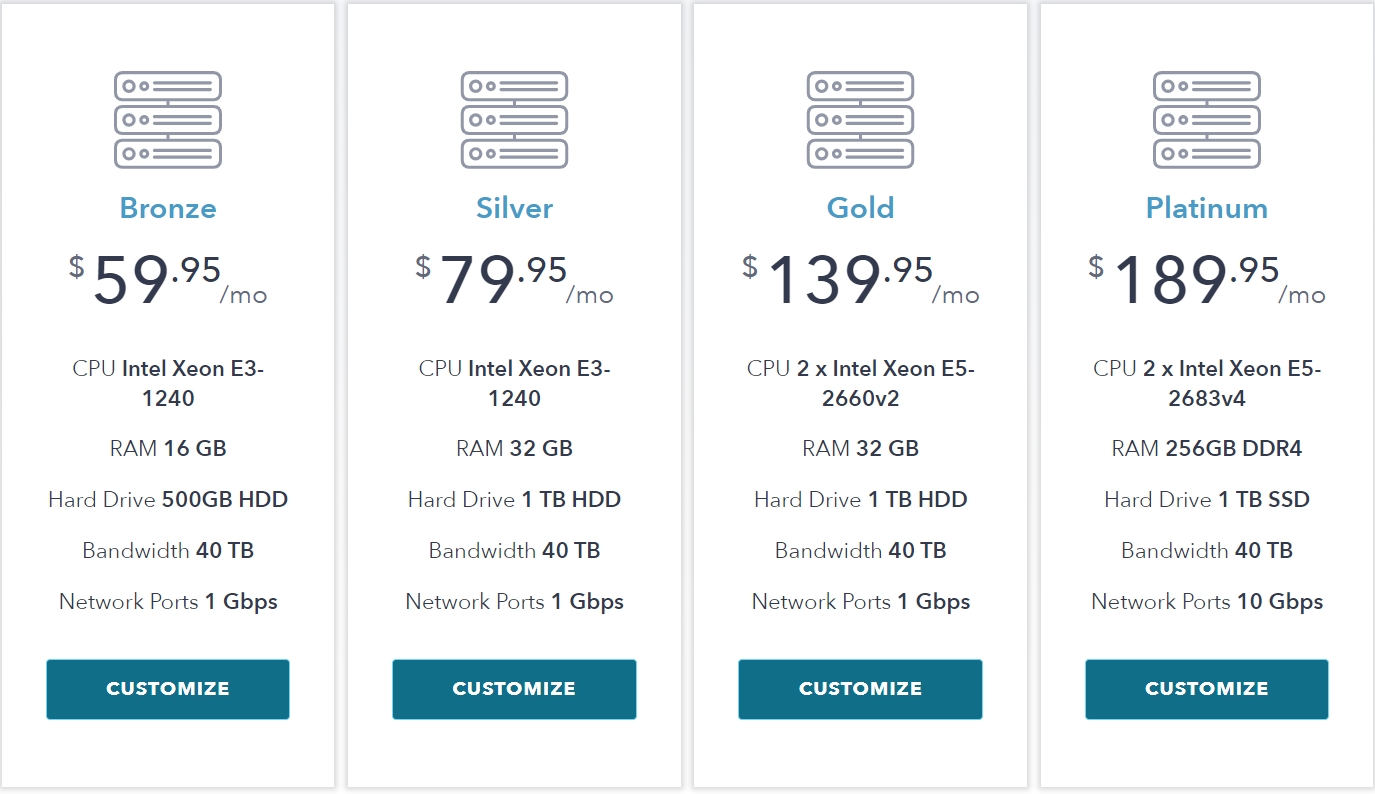The width and height of the screenshot is (1375, 794).
Task: Customize the Bronze server plan
Action: pyautogui.click(x=168, y=689)
